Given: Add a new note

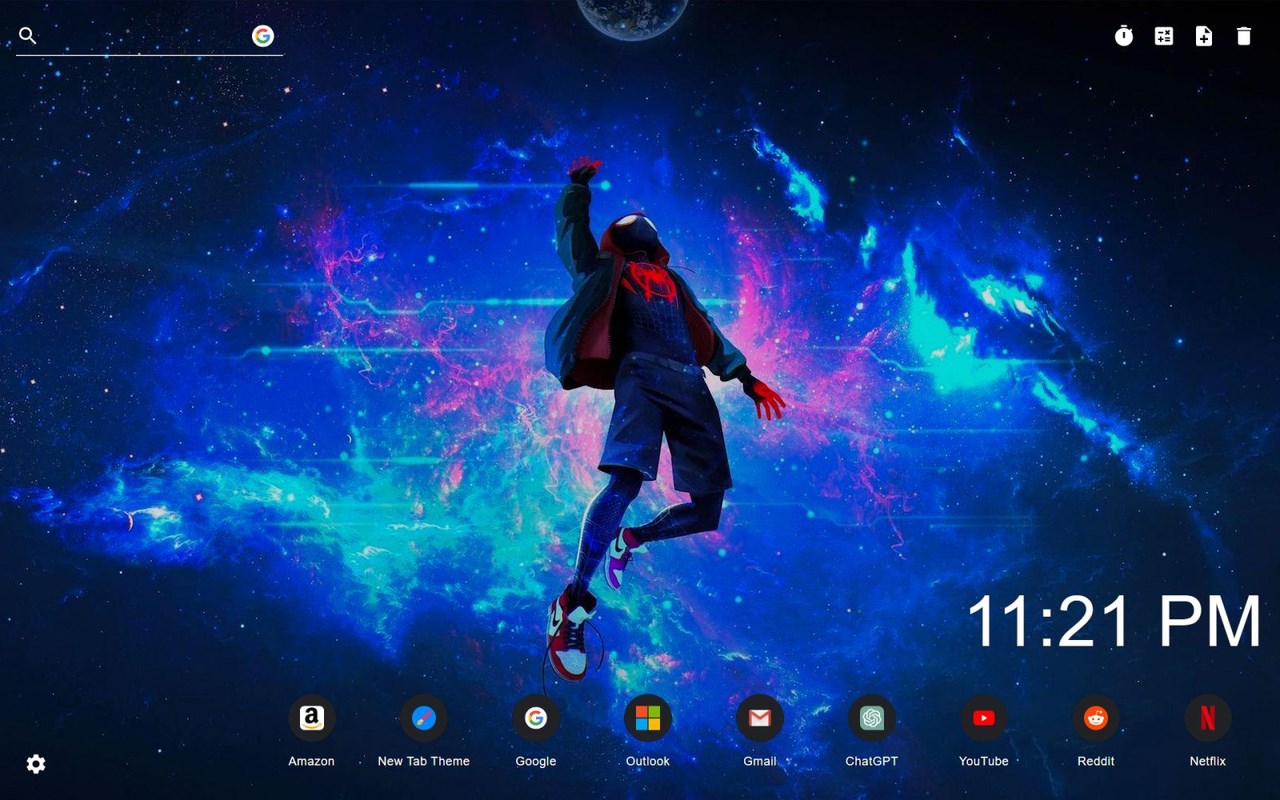Looking at the screenshot, I should (x=1204, y=36).
